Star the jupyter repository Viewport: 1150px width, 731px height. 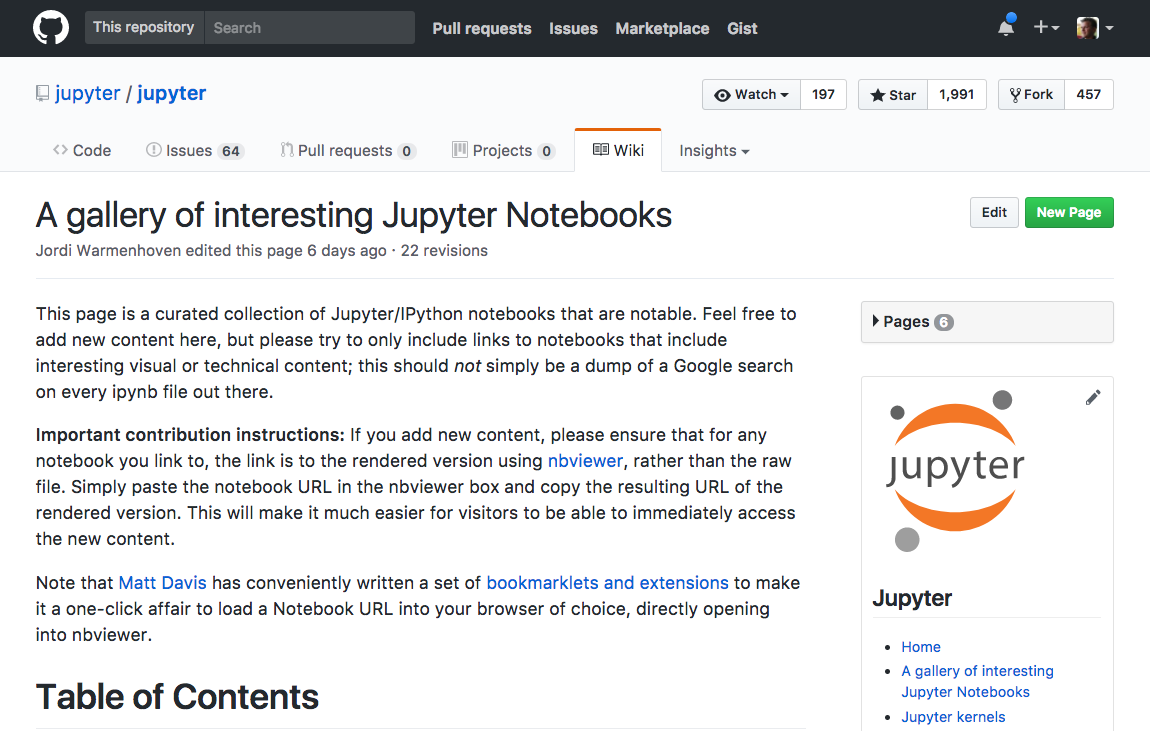(x=893, y=95)
